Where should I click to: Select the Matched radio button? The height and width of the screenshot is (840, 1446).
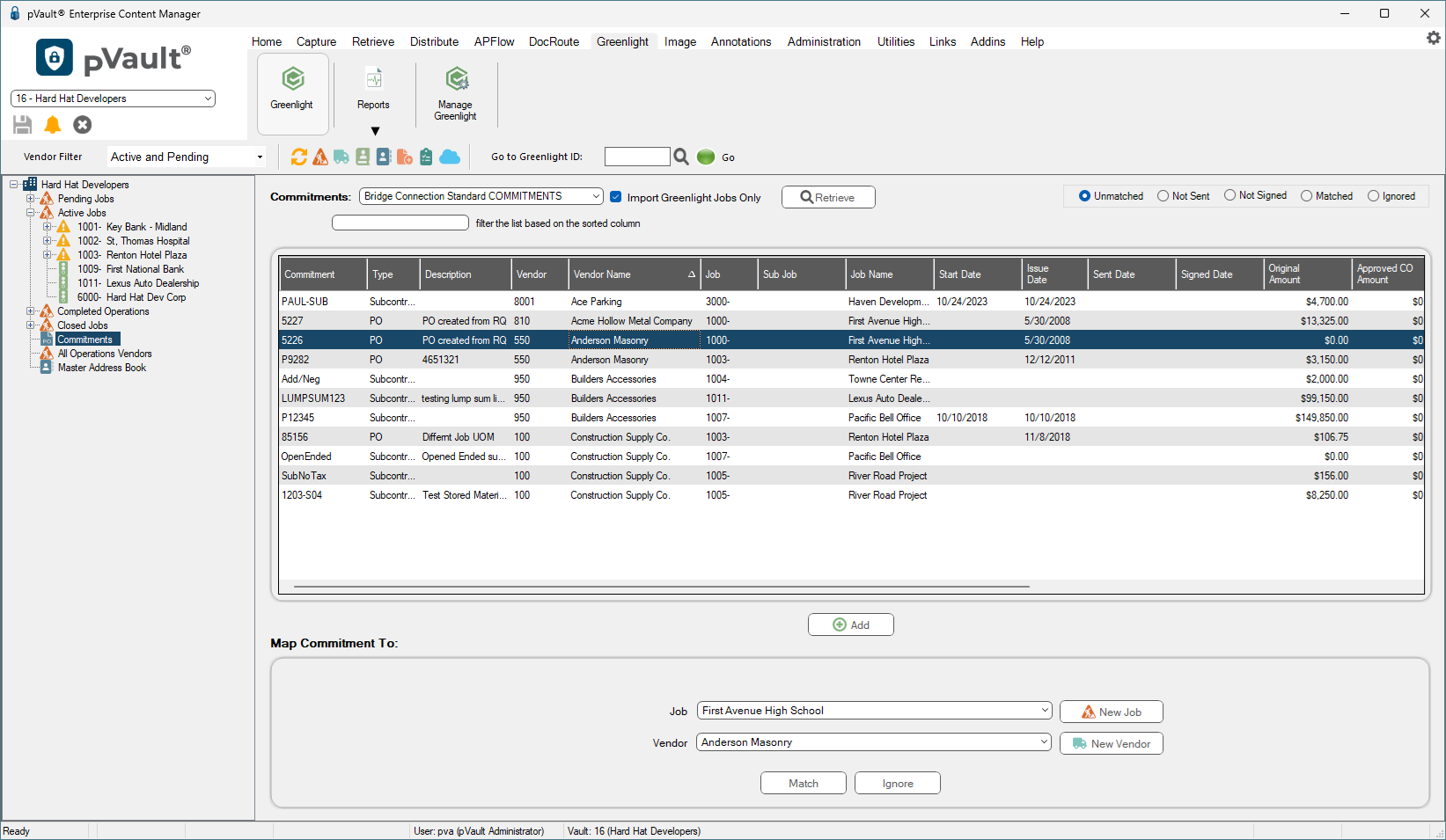pyautogui.click(x=1307, y=196)
